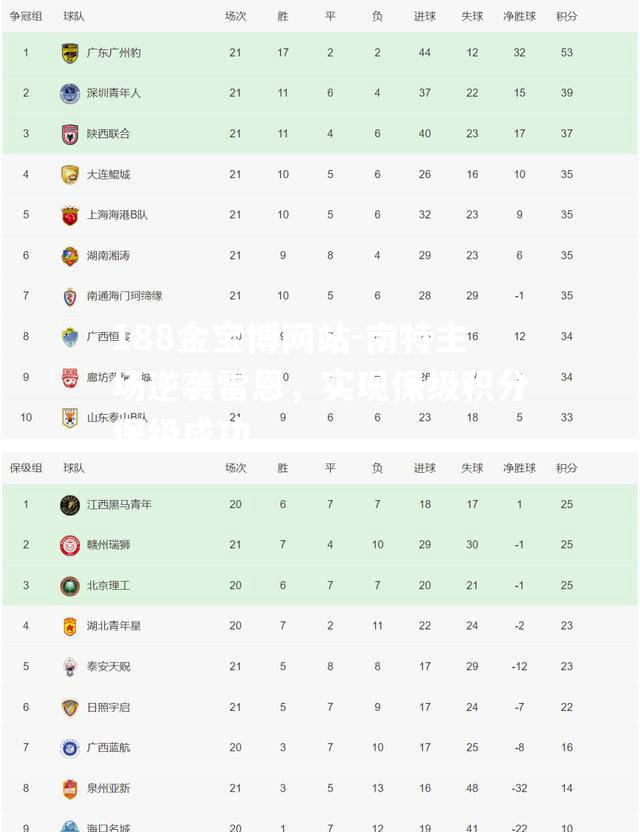
Task: Select the 净胜球 column header in 保级组 table
Action: (519, 468)
